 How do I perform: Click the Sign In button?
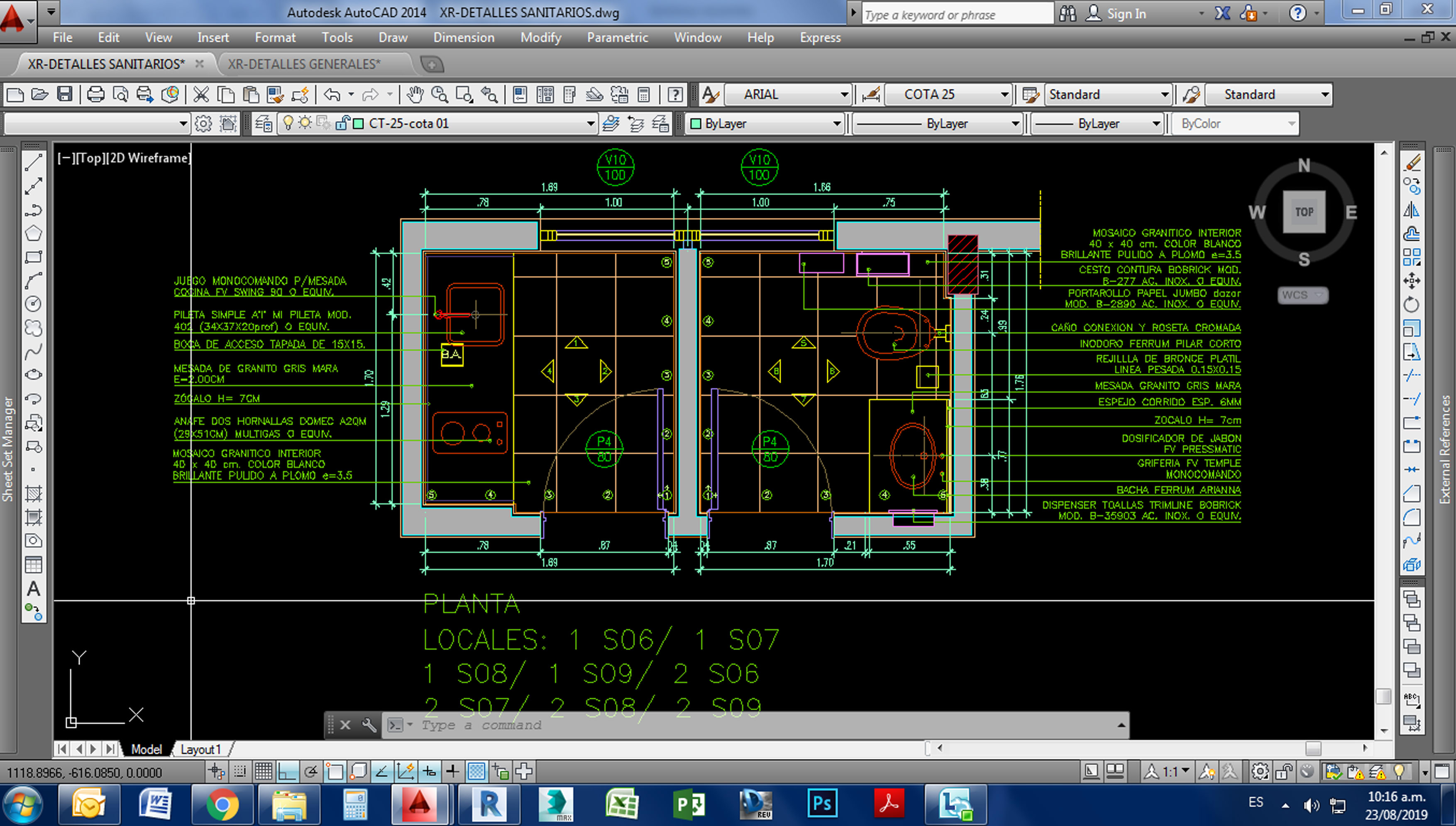tap(1126, 14)
